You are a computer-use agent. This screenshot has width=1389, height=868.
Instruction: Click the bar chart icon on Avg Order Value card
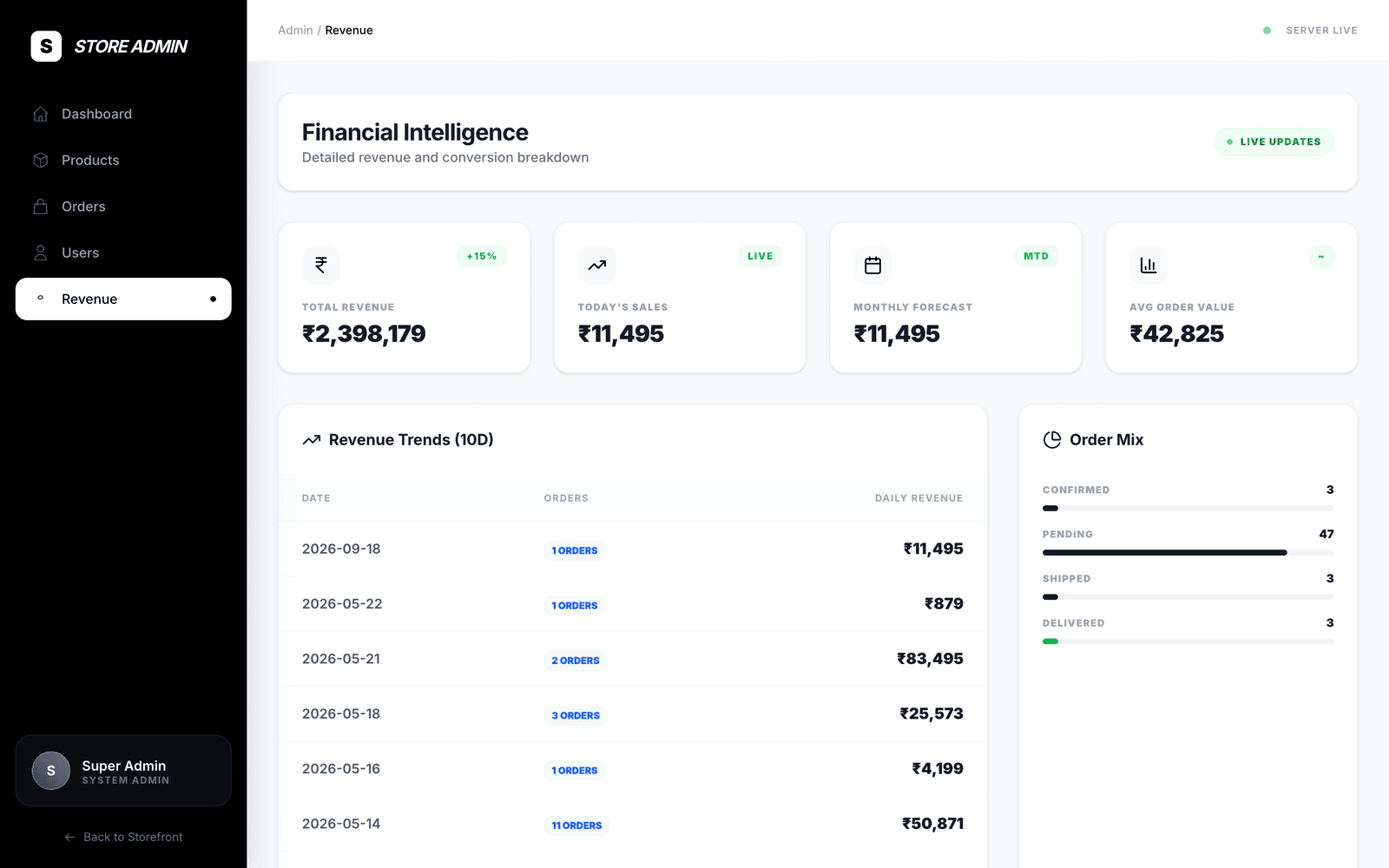point(1149,265)
